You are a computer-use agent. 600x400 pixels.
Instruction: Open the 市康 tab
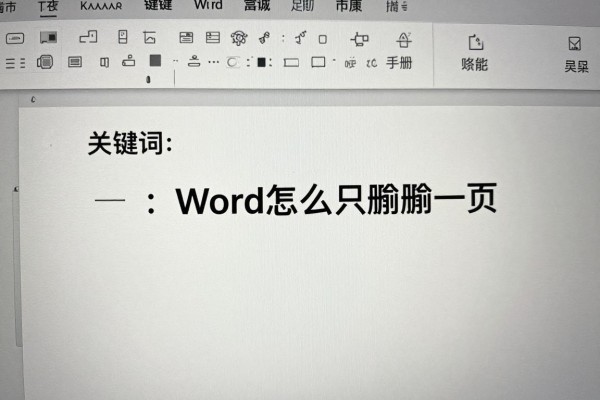point(349,6)
